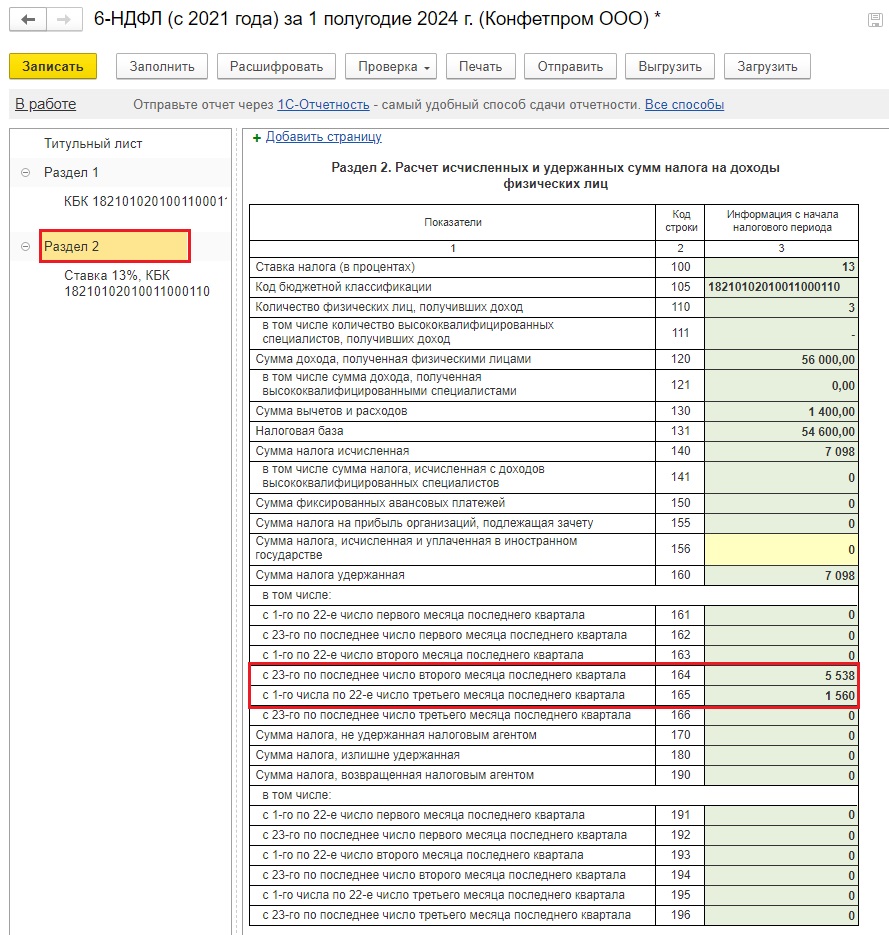The image size is (889, 935).
Task: Click the line 192 value field
Action: pos(781,835)
